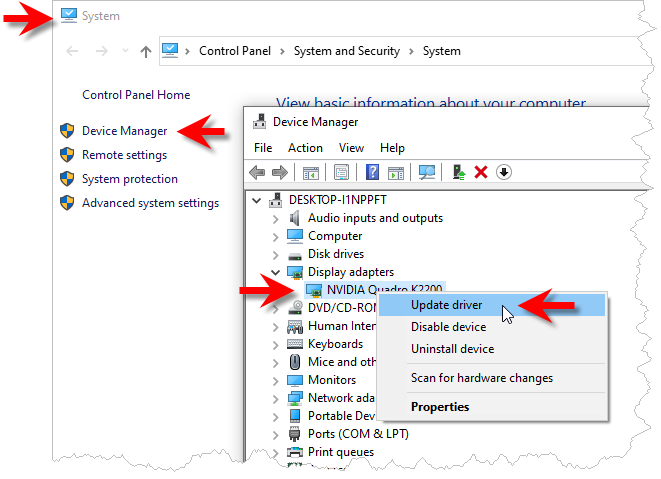Collapse the Display adapters node
This screenshot has height=479, width=661.
[x=276, y=272]
